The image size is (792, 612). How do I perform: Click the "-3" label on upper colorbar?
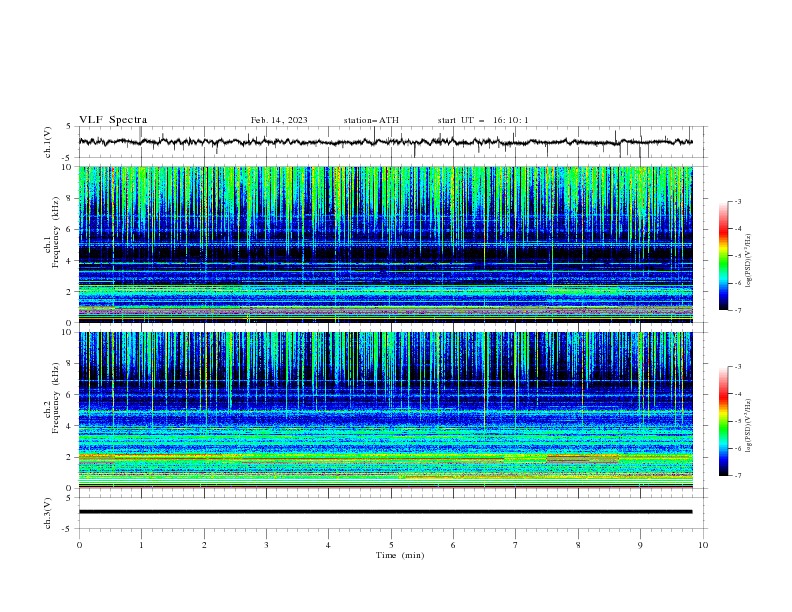pyautogui.click(x=737, y=201)
